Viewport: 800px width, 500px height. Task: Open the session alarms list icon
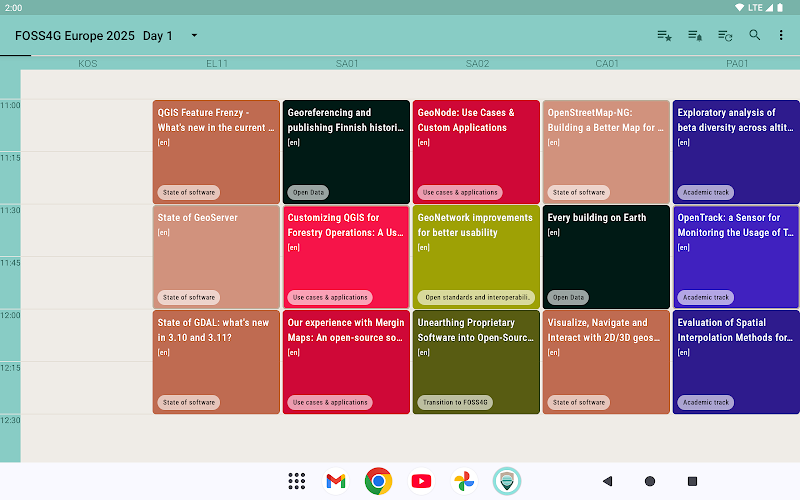(695, 35)
